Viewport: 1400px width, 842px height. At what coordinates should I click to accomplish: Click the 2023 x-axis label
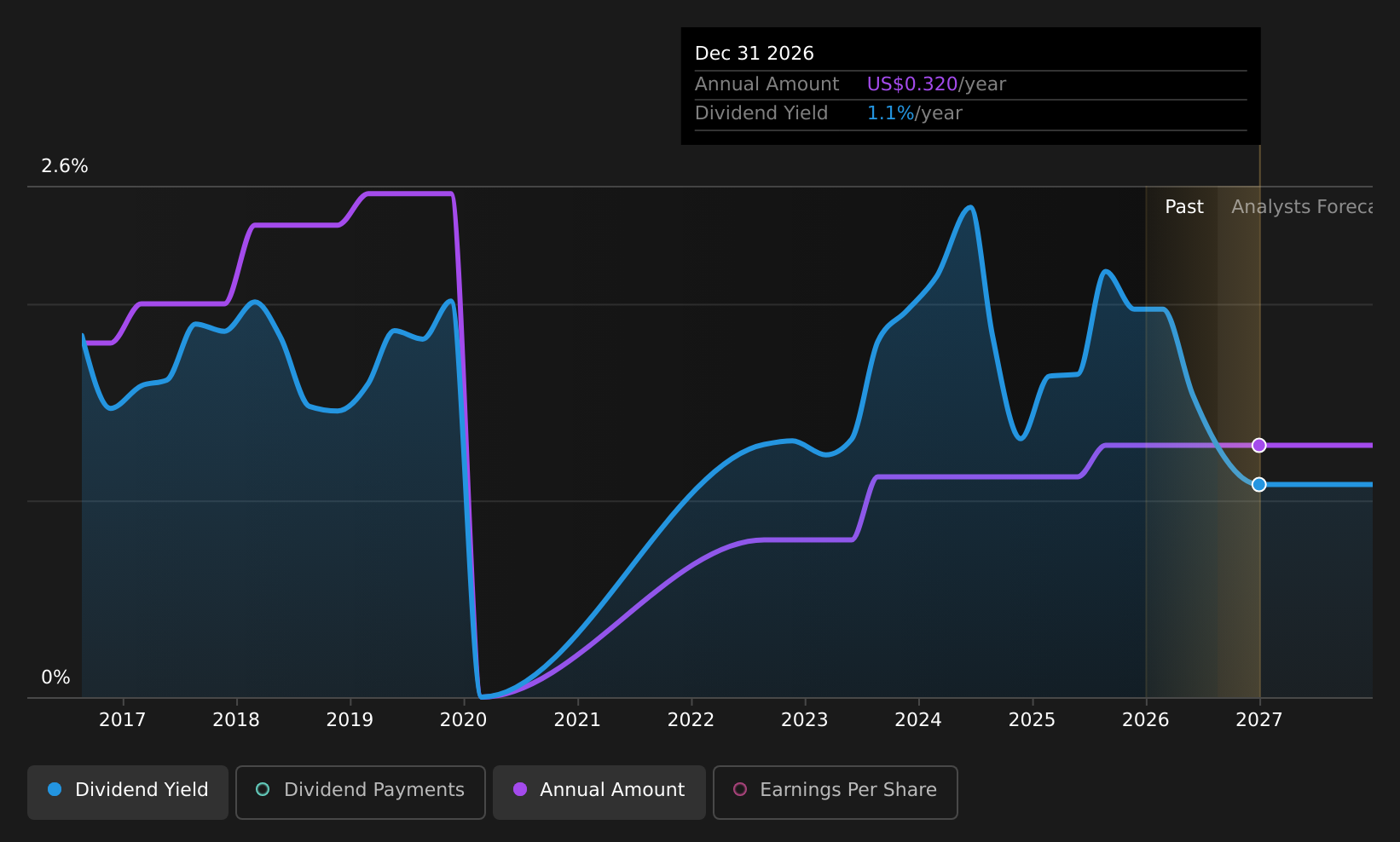point(805,720)
